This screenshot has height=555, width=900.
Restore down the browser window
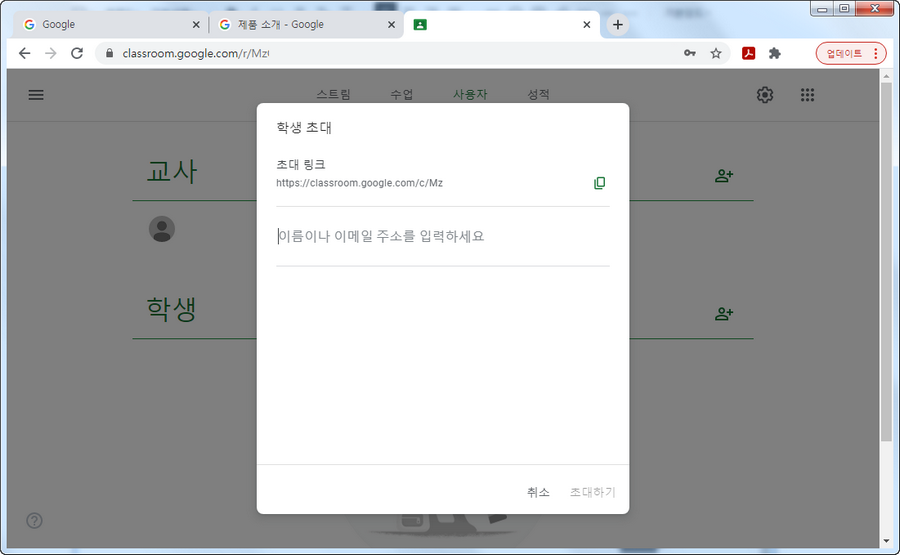coord(844,9)
